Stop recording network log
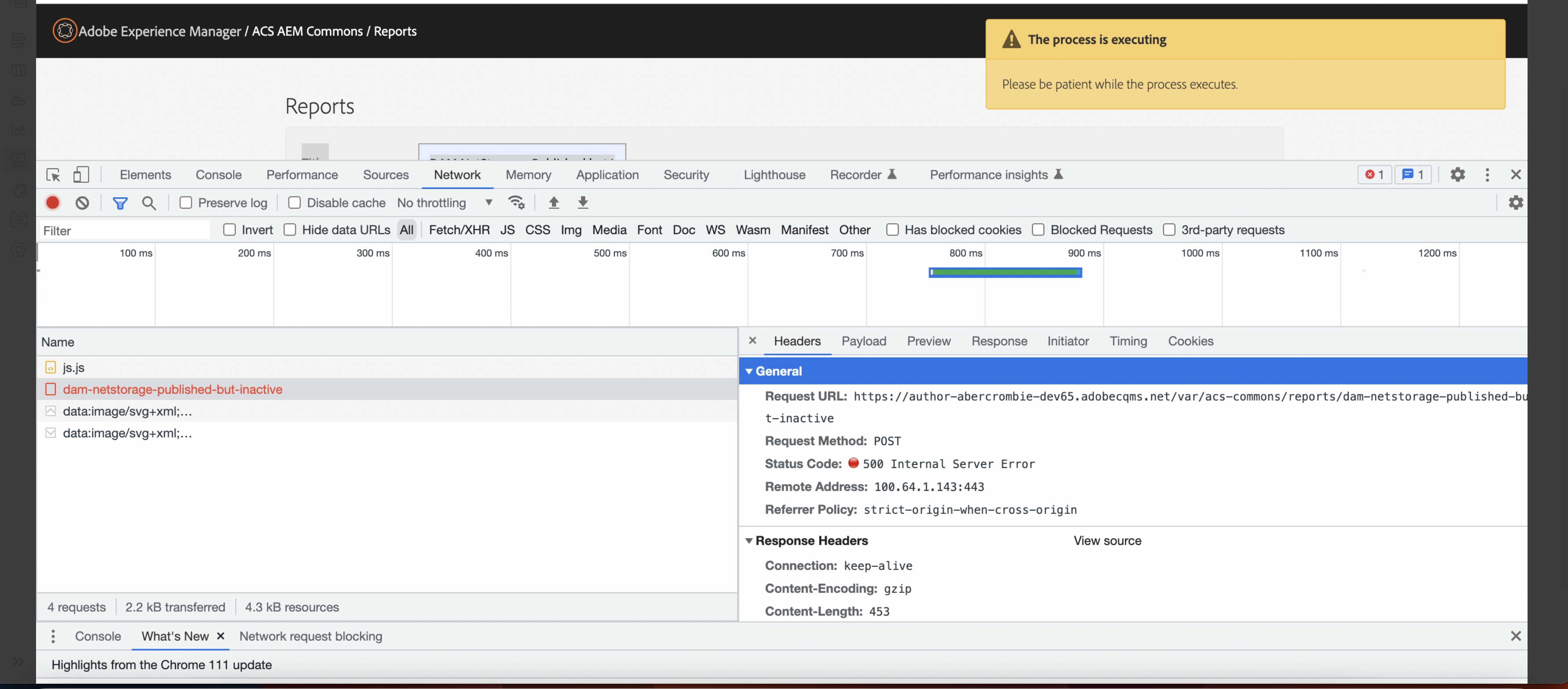Image resolution: width=1568 pixels, height=689 pixels. pyautogui.click(x=53, y=203)
